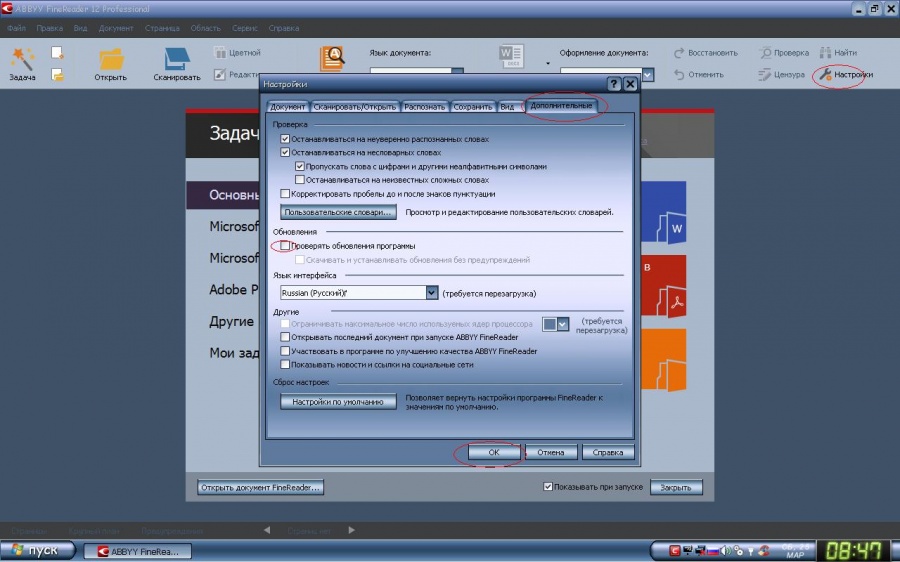Click the Закрыть button in task window
Screen dimensions: 900x562
pos(676,487)
